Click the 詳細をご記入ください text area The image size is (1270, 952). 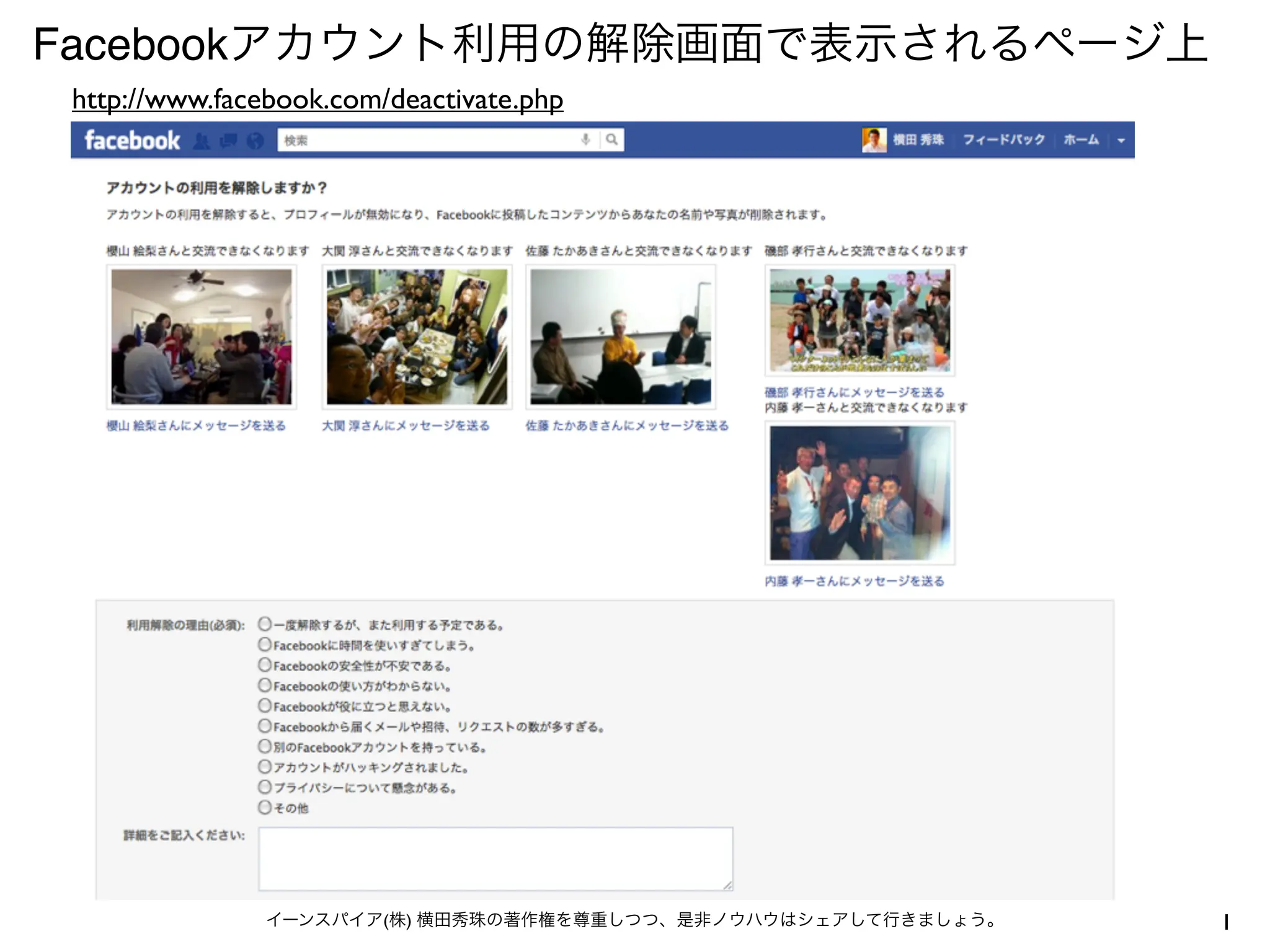click(495, 858)
